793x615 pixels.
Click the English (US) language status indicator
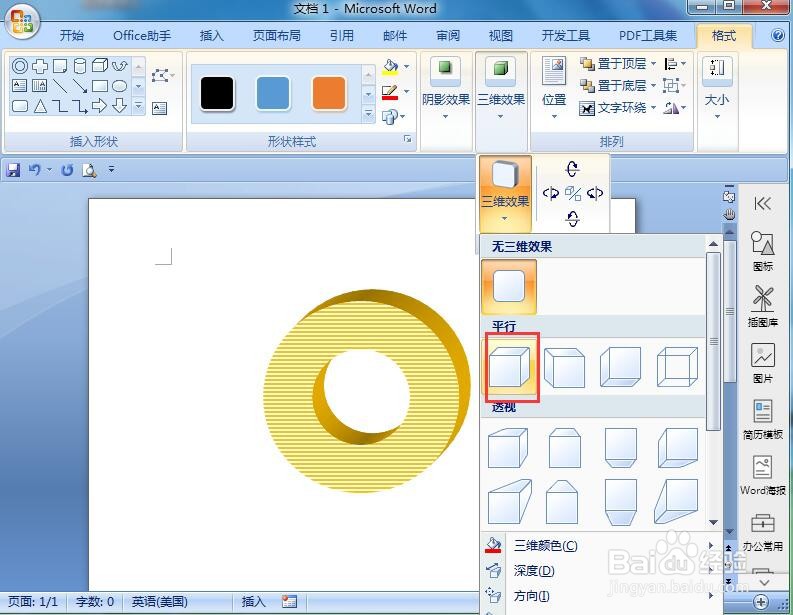point(160,602)
